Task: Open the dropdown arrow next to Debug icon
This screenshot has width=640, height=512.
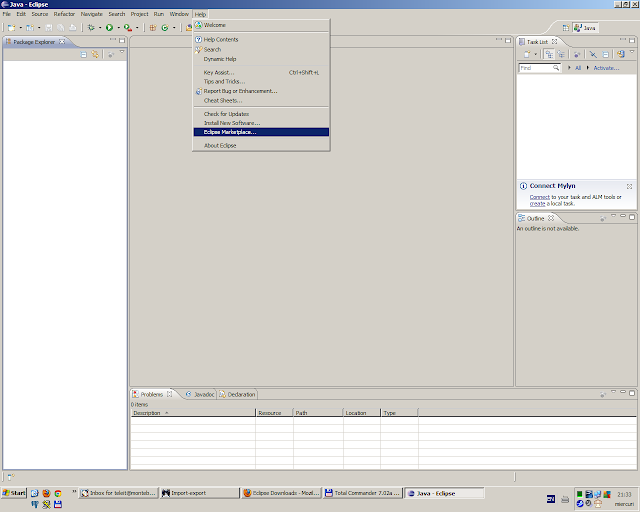Action: tap(100, 28)
